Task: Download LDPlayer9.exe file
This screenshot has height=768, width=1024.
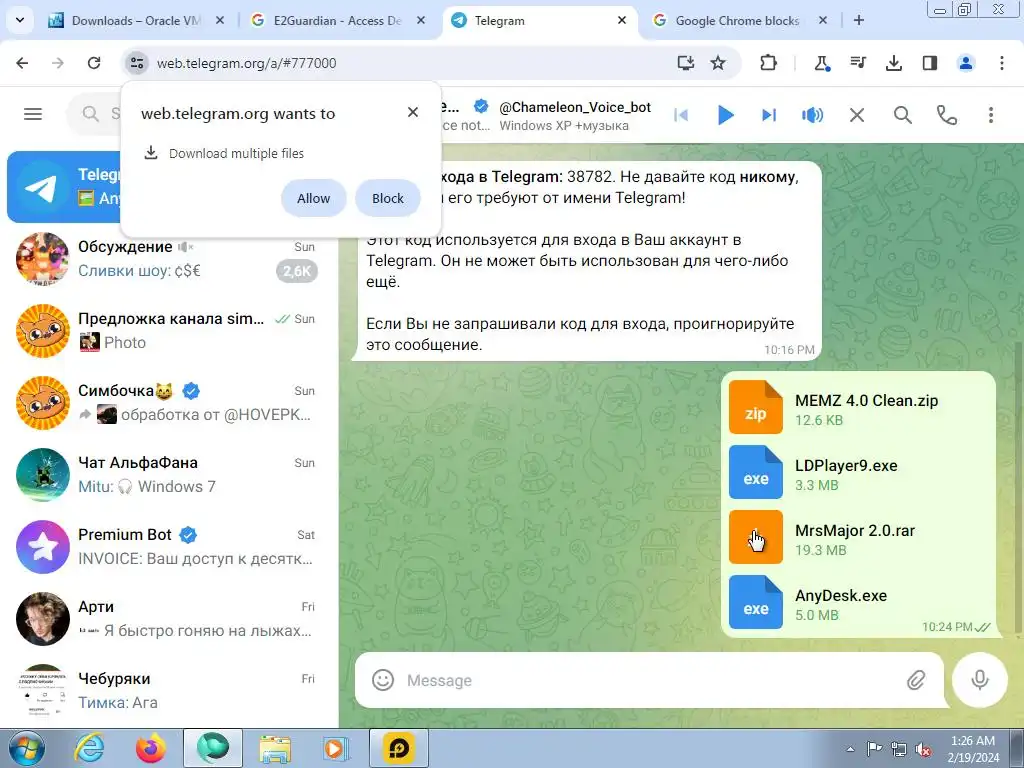Action: (x=756, y=472)
